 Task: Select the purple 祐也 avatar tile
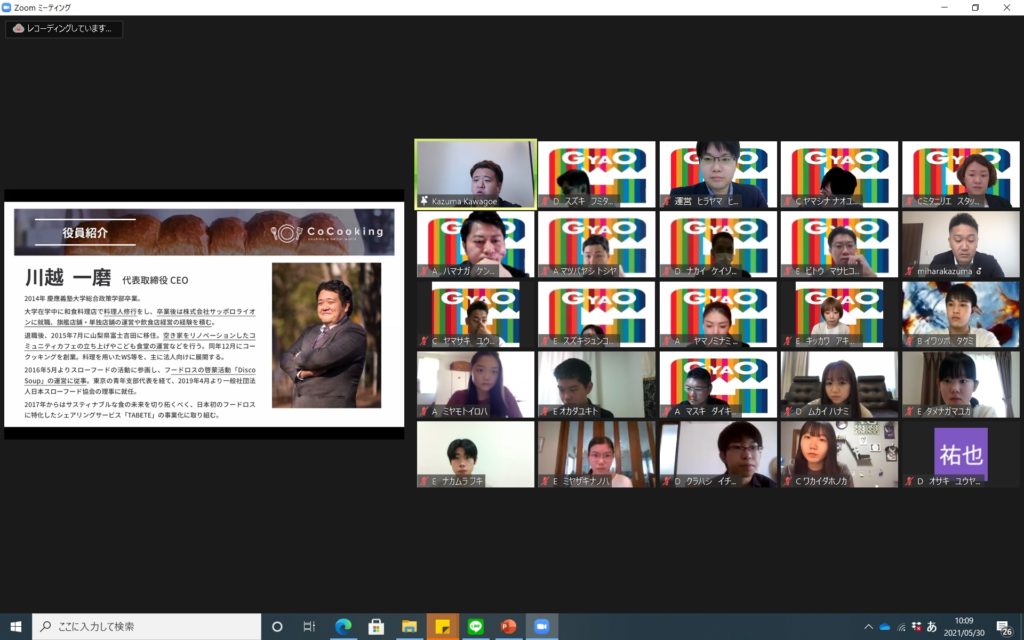pyautogui.click(x=961, y=454)
